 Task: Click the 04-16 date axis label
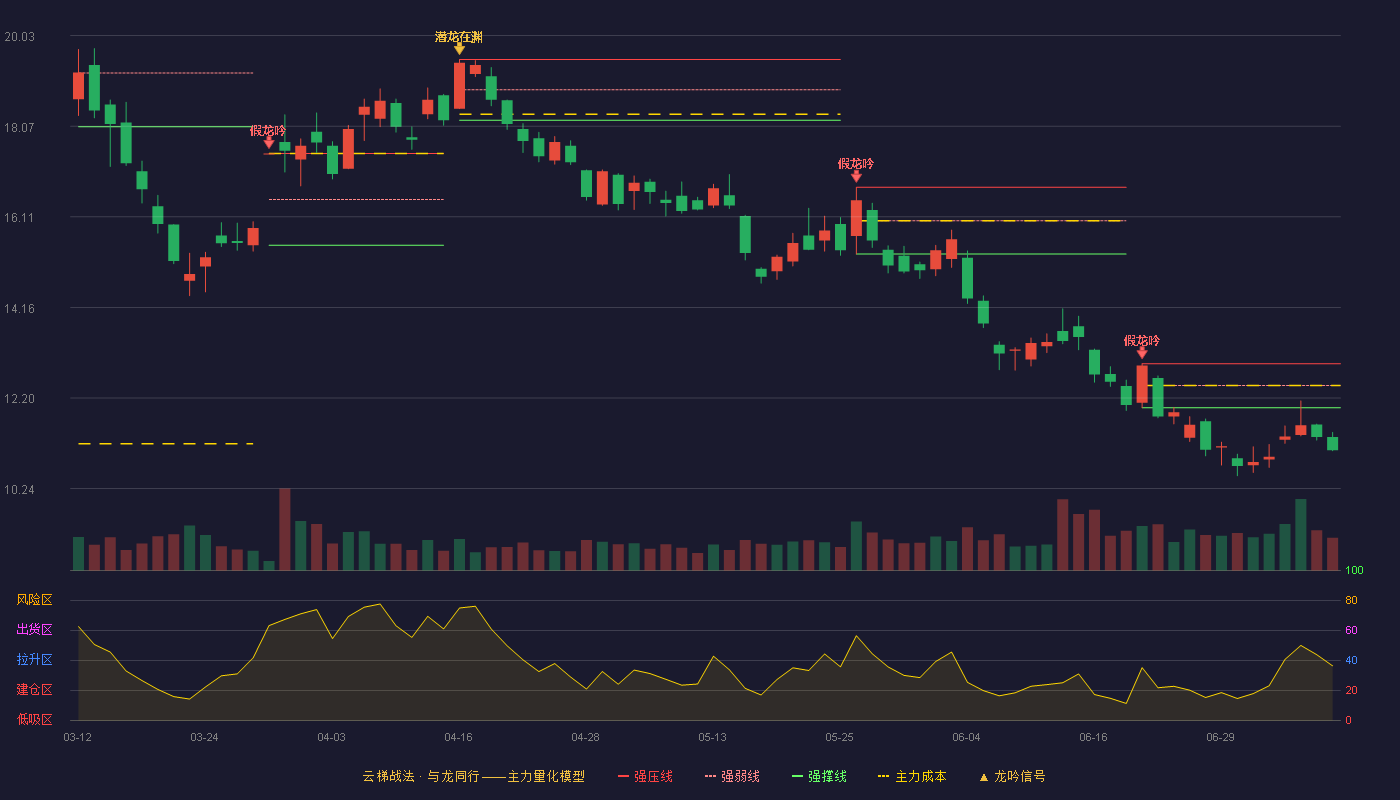coord(459,737)
